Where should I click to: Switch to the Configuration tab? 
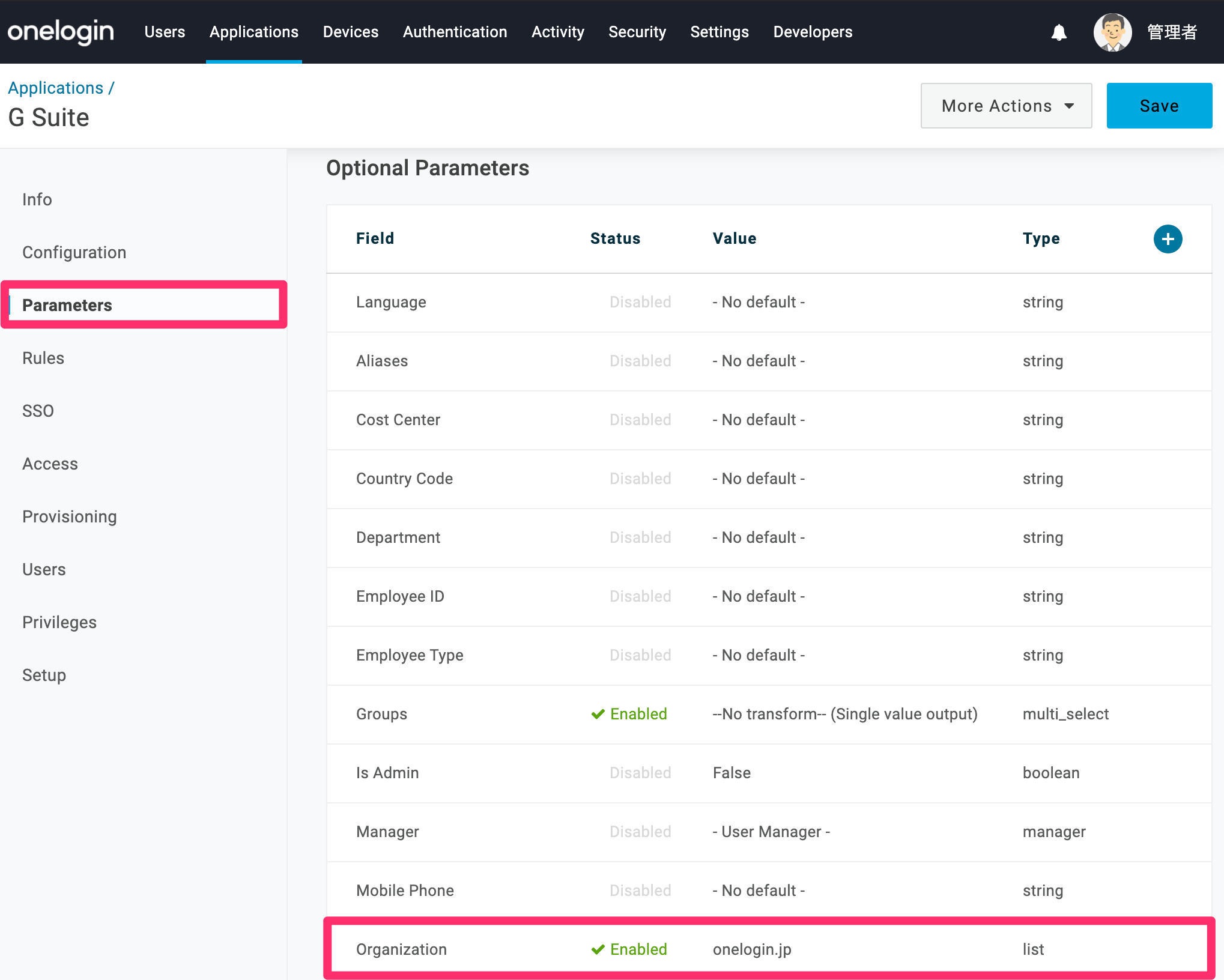(74, 252)
